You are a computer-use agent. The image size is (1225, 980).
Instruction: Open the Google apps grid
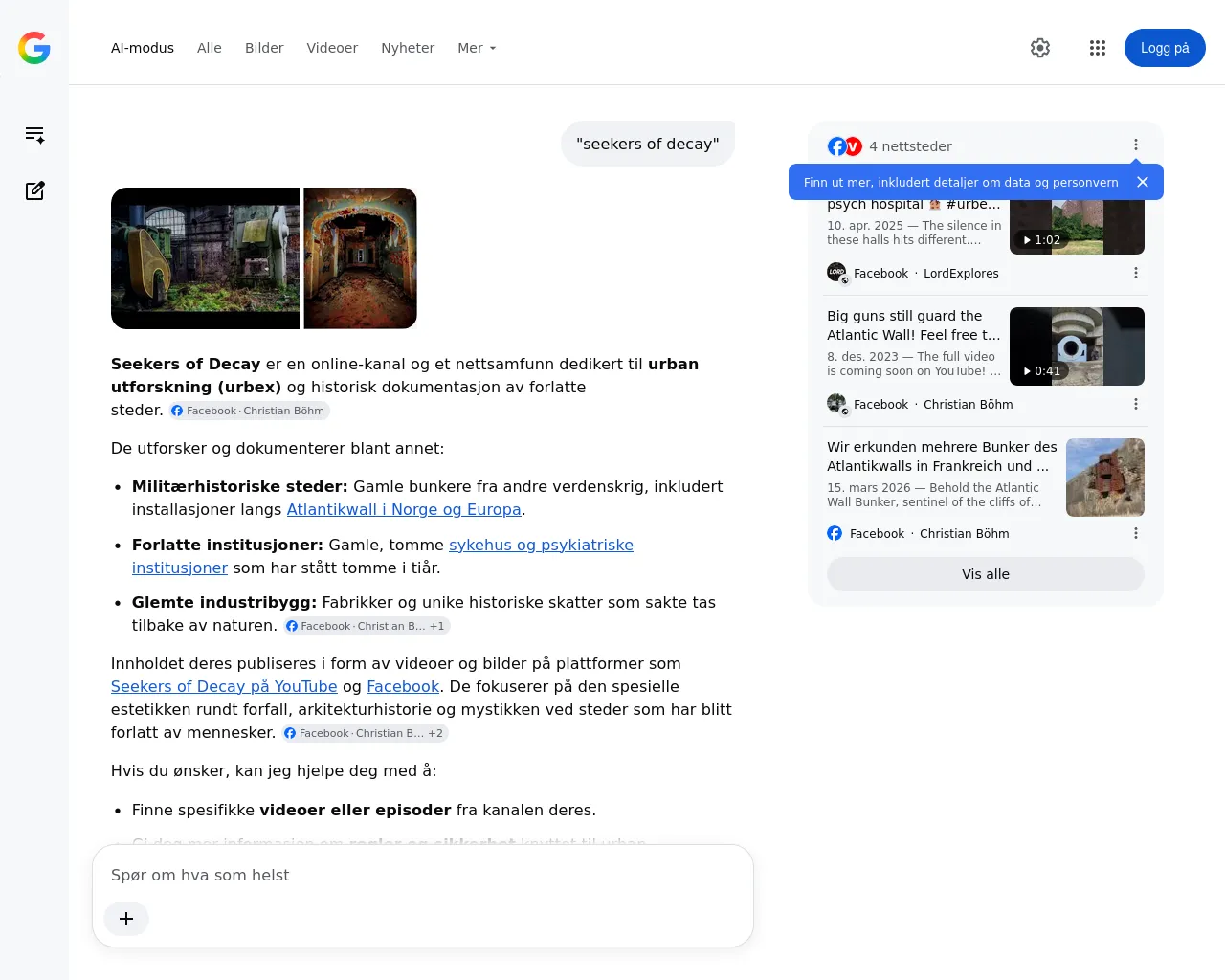click(1098, 48)
